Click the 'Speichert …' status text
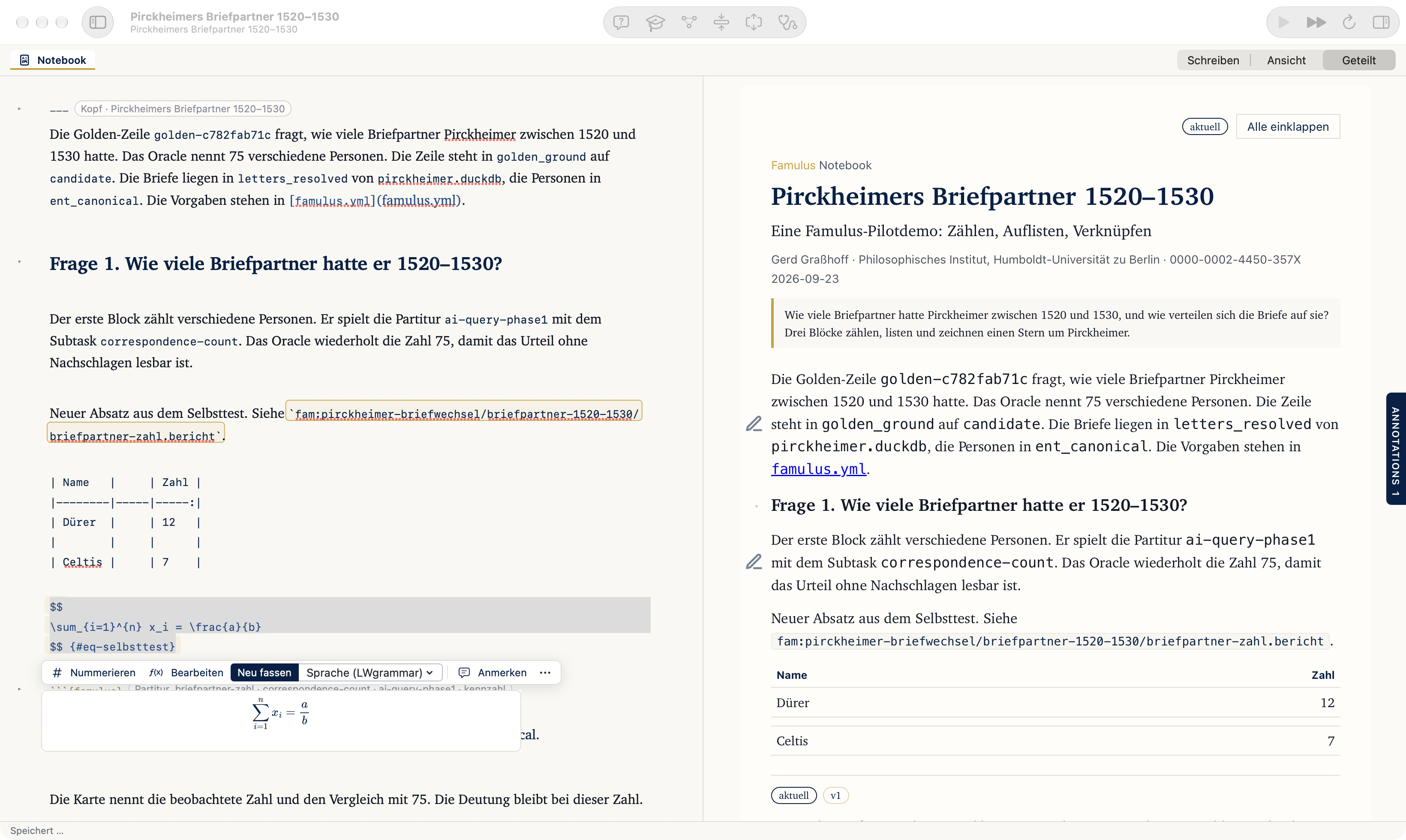The image size is (1406, 840). pyautogui.click(x=37, y=831)
